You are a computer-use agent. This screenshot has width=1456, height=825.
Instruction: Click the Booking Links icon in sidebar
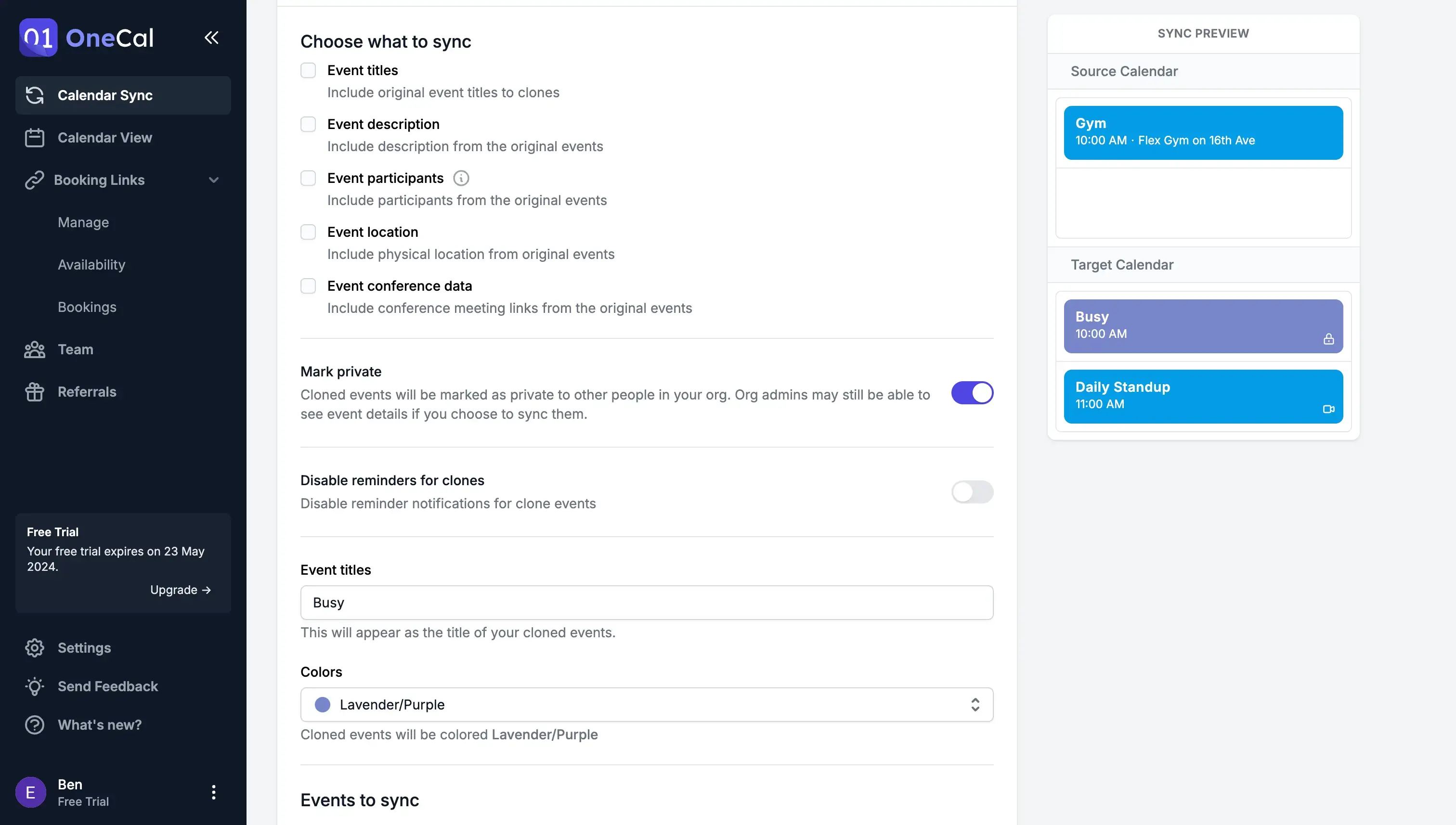click(34, 180)
